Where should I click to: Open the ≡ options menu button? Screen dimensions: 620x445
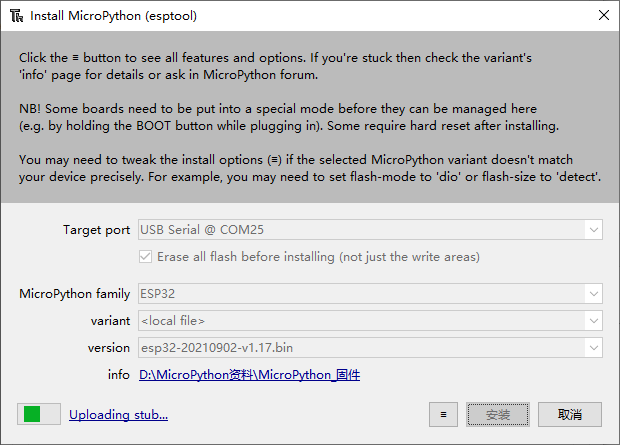tap(443, 415)
